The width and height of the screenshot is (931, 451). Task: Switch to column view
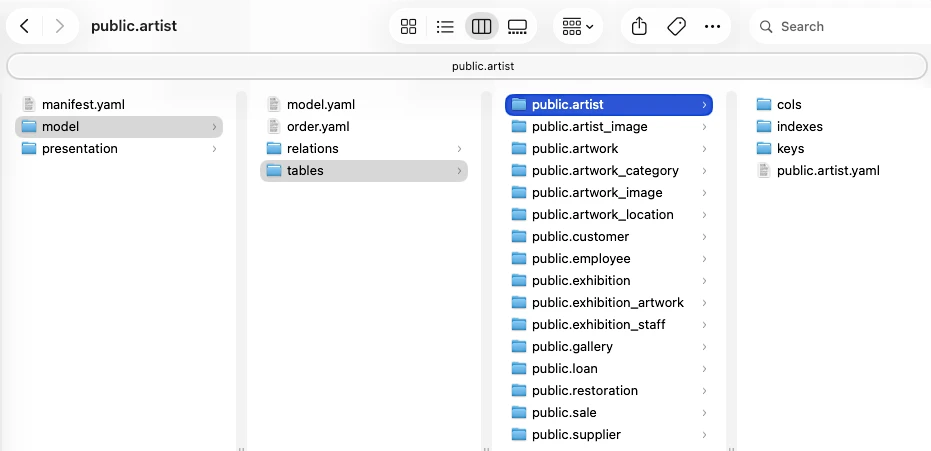[482, 26]
